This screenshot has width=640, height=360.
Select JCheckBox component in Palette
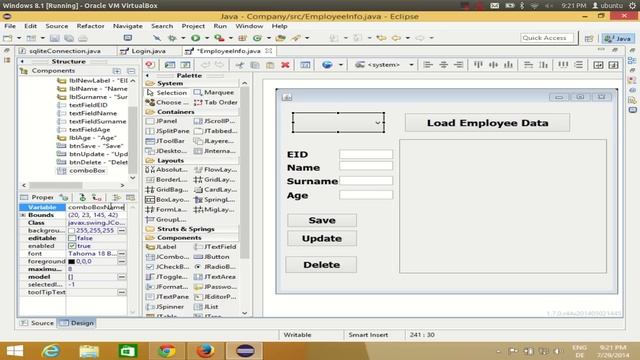(168, 267)
